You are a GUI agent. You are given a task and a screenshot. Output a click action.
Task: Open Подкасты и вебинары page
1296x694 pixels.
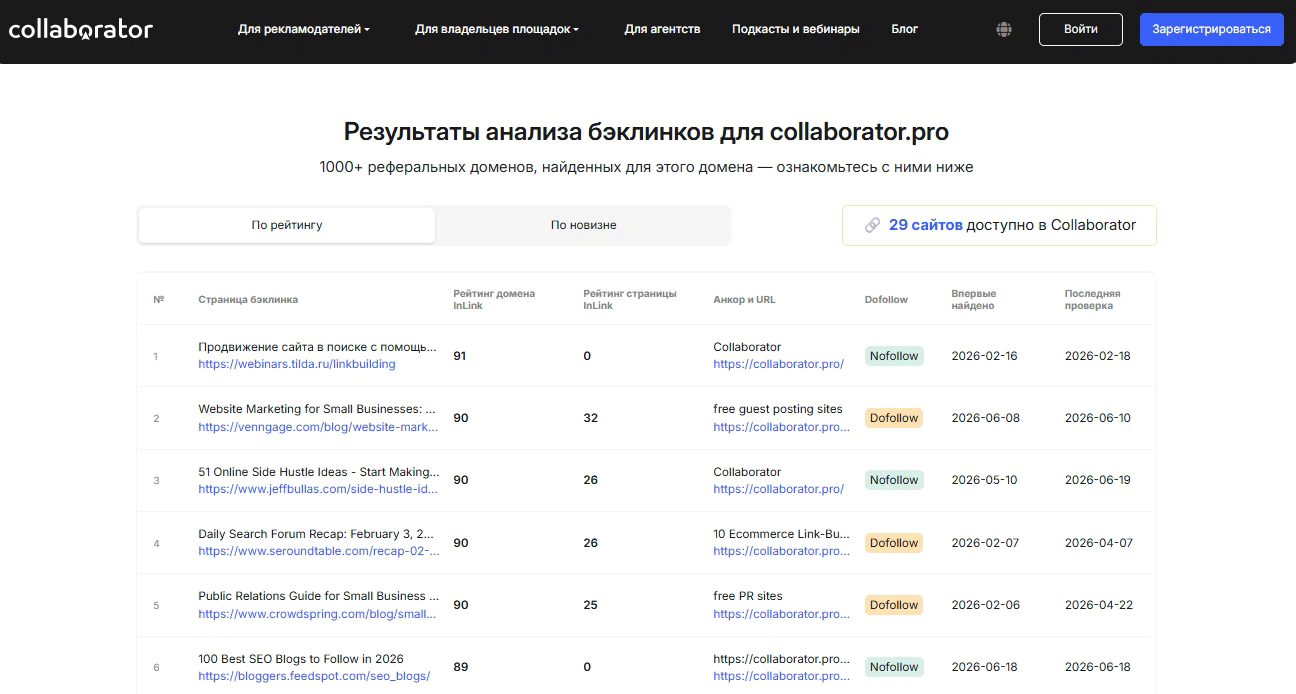tap(795, 29)
